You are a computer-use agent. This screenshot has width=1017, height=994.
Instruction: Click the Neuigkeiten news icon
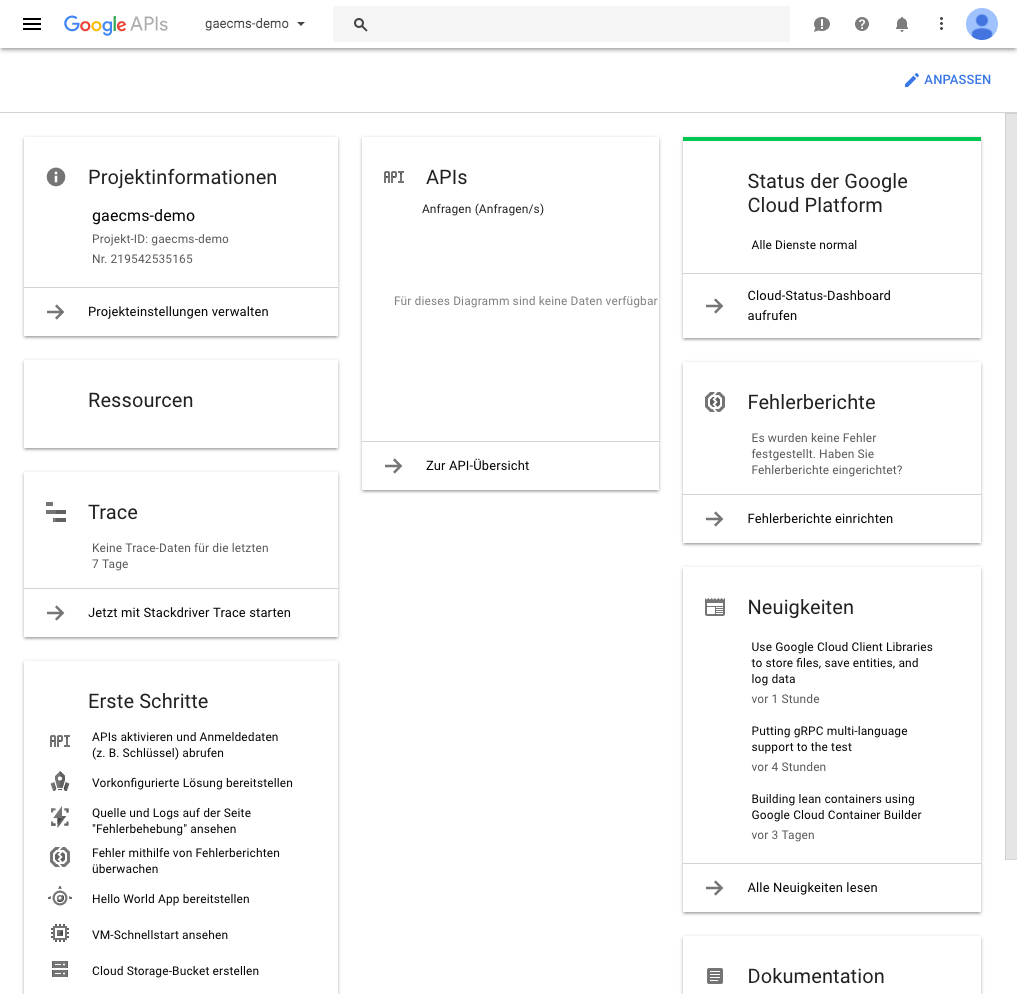pos(715,608)
